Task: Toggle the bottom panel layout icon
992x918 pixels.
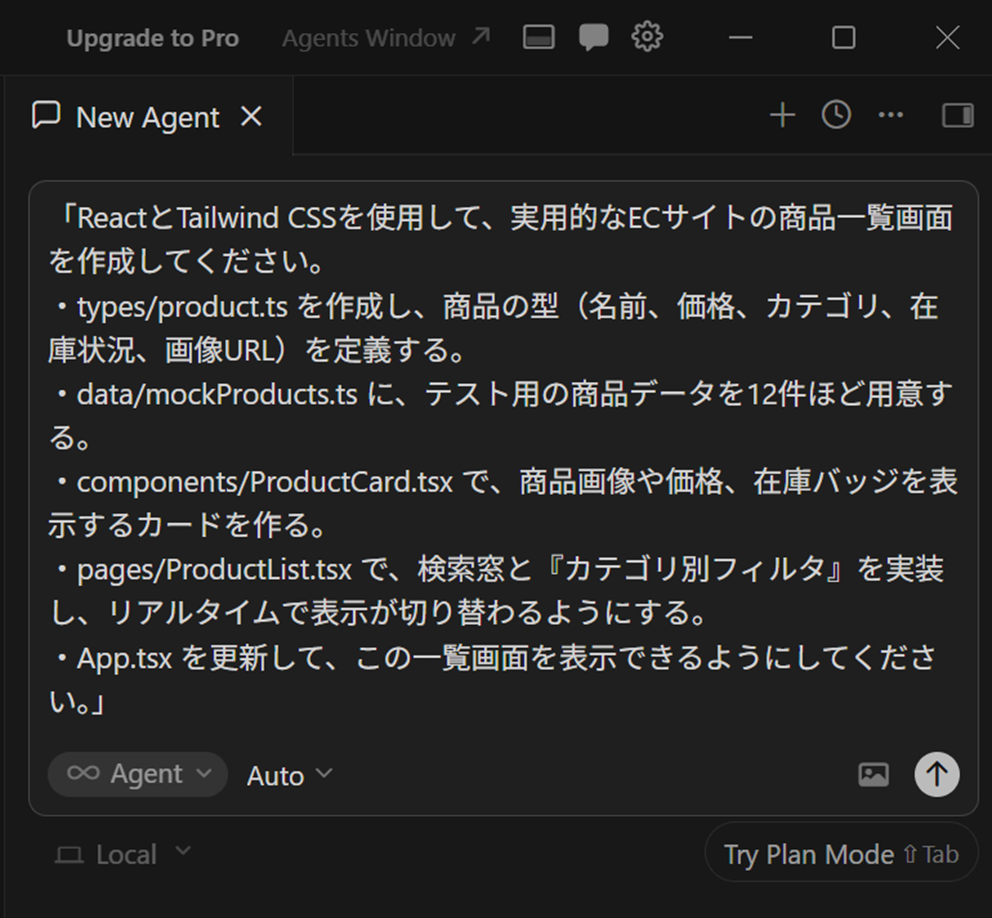Action: point(539,38)
